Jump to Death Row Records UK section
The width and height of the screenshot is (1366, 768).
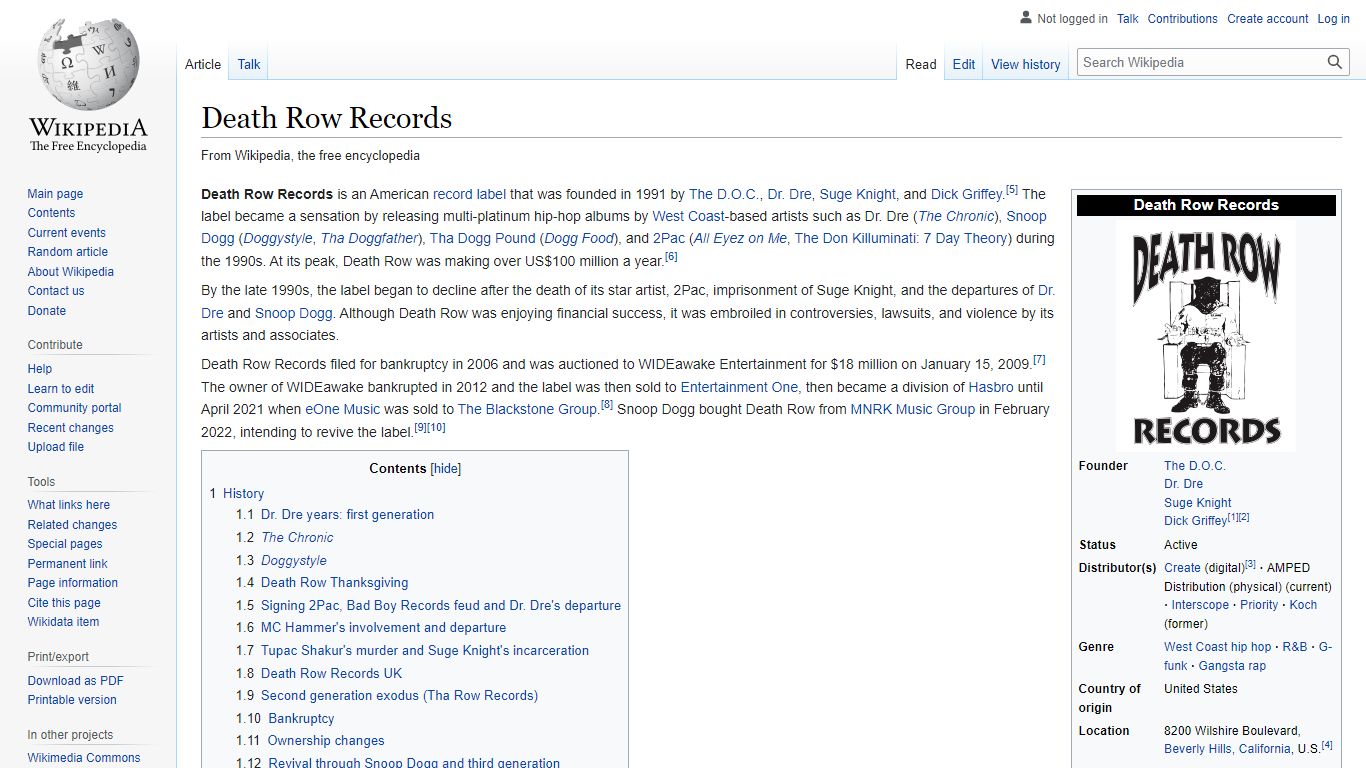coord(331,673)
